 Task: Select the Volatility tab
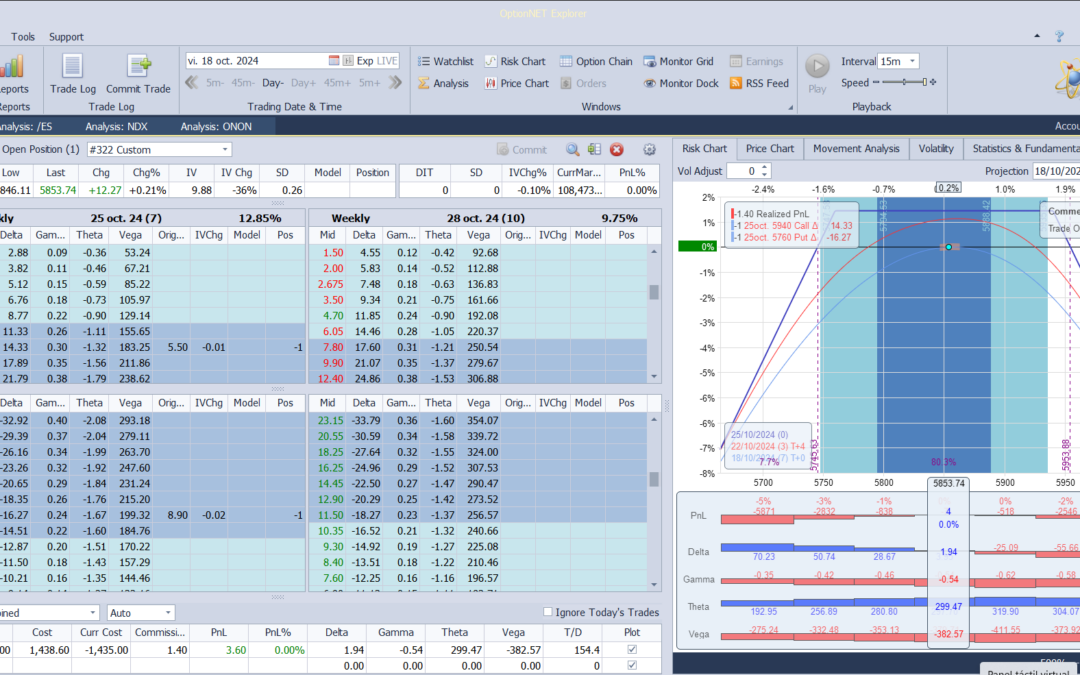[936, 148]
